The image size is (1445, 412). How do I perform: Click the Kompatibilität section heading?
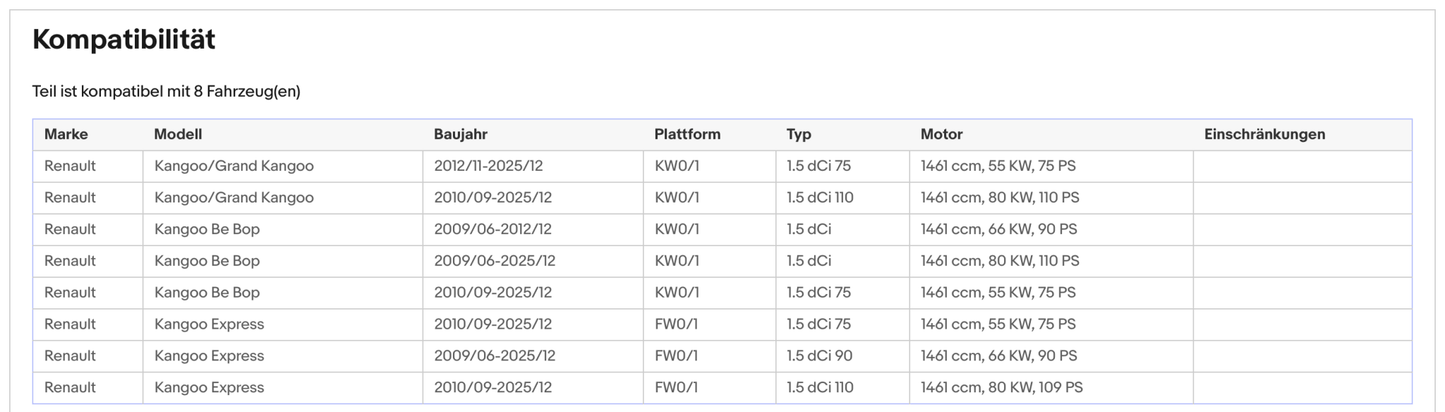[124, 40]
